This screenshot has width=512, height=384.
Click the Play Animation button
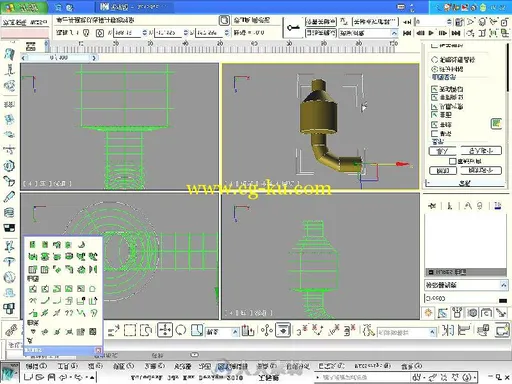coord(431,33)
